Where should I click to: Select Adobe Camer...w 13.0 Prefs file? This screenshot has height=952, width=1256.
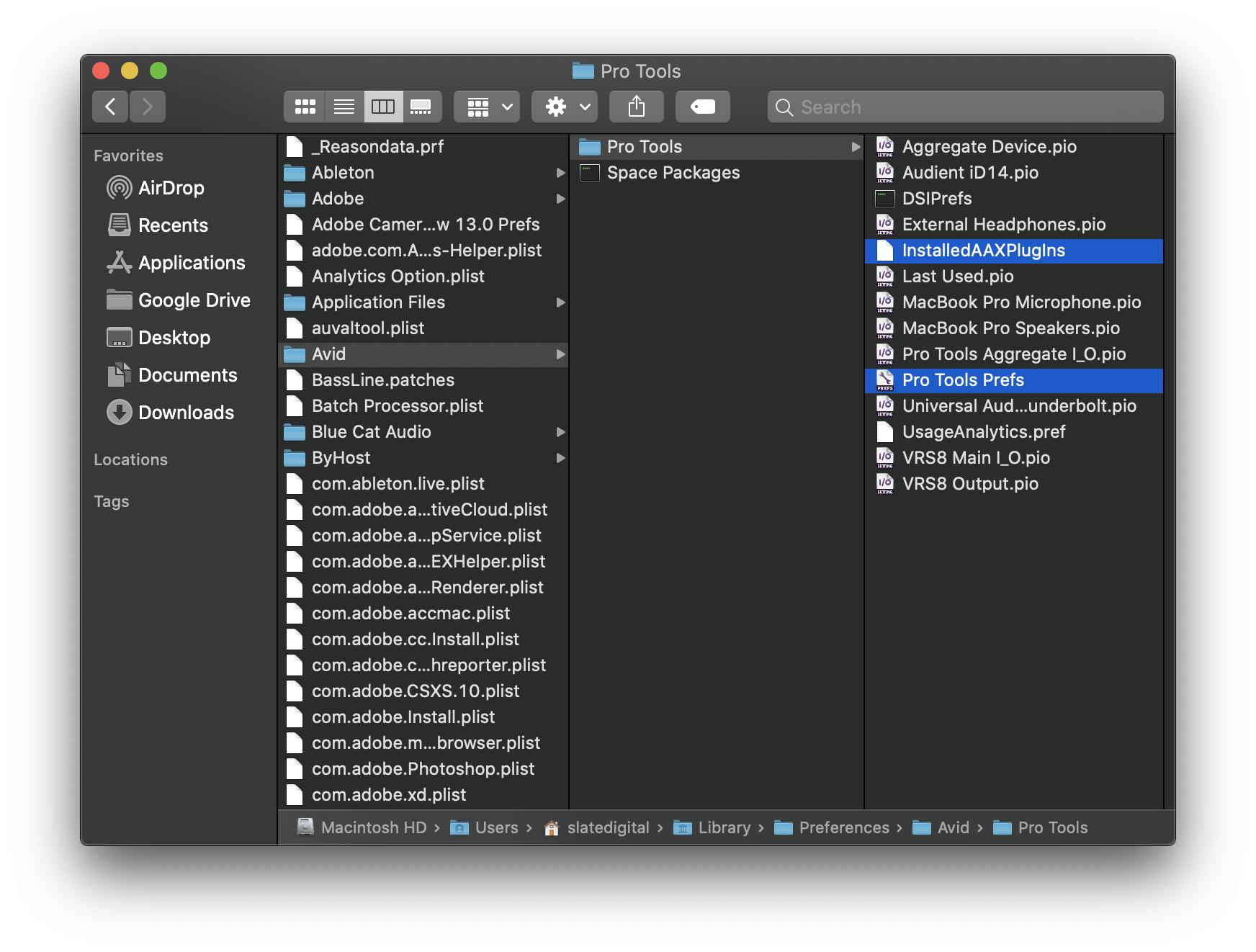[x=423, y=225]
